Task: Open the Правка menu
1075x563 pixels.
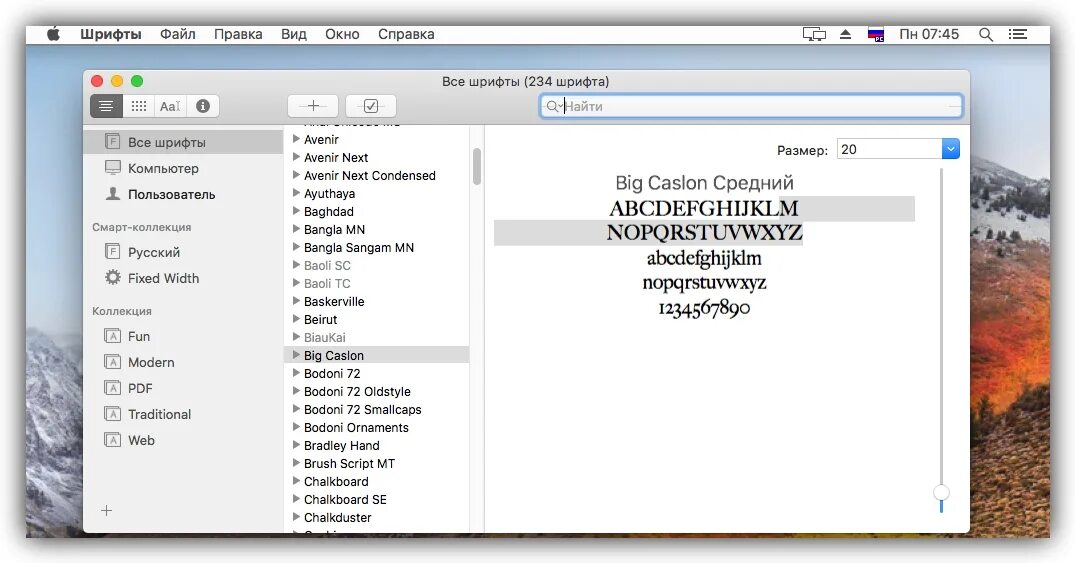Action: coord(238,34)
